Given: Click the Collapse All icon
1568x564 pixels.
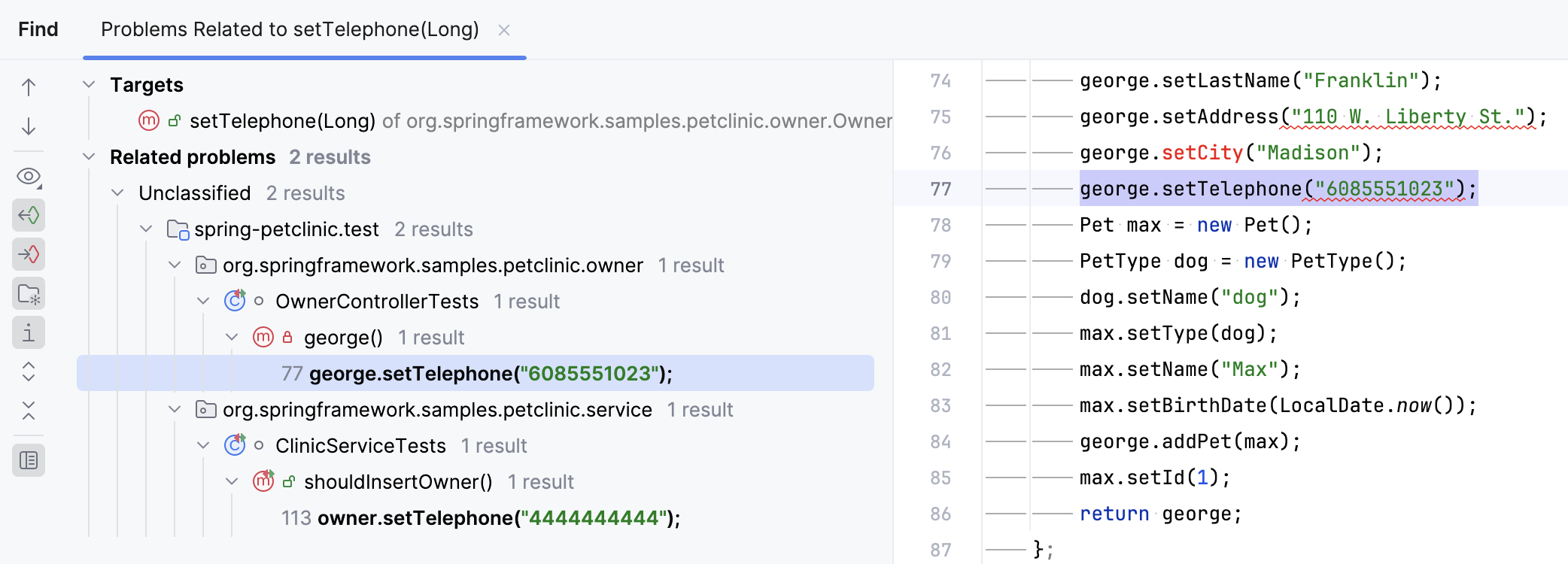Looking at the screenshot, I should pyautogui.click(x=29, y=411).
